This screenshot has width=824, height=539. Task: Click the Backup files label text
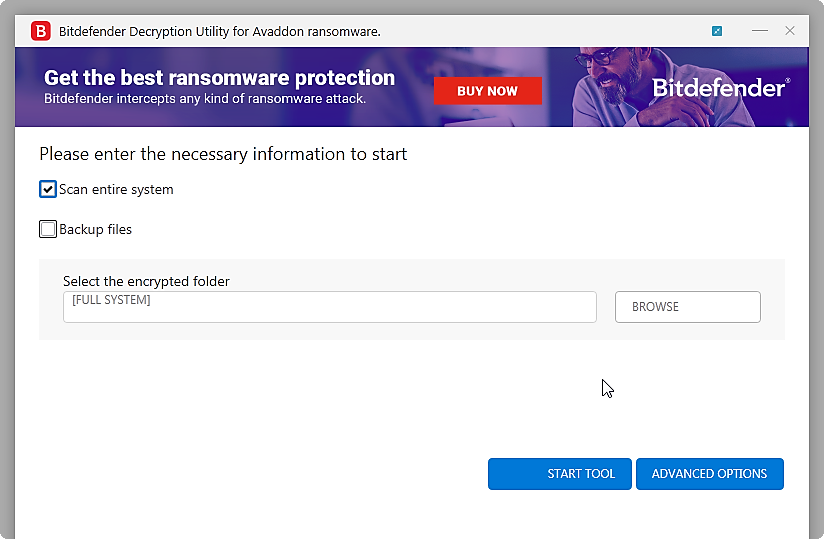[95, 229]
